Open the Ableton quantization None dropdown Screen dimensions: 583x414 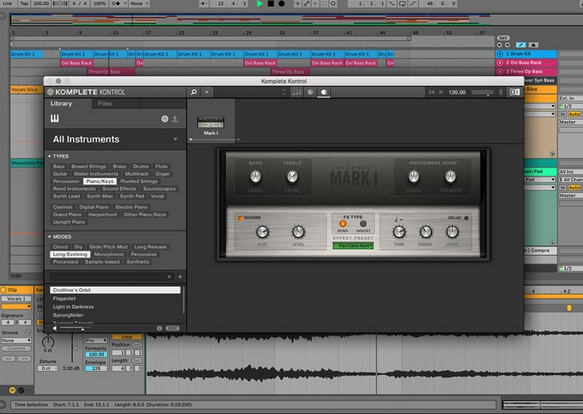[x=139, y=3]
